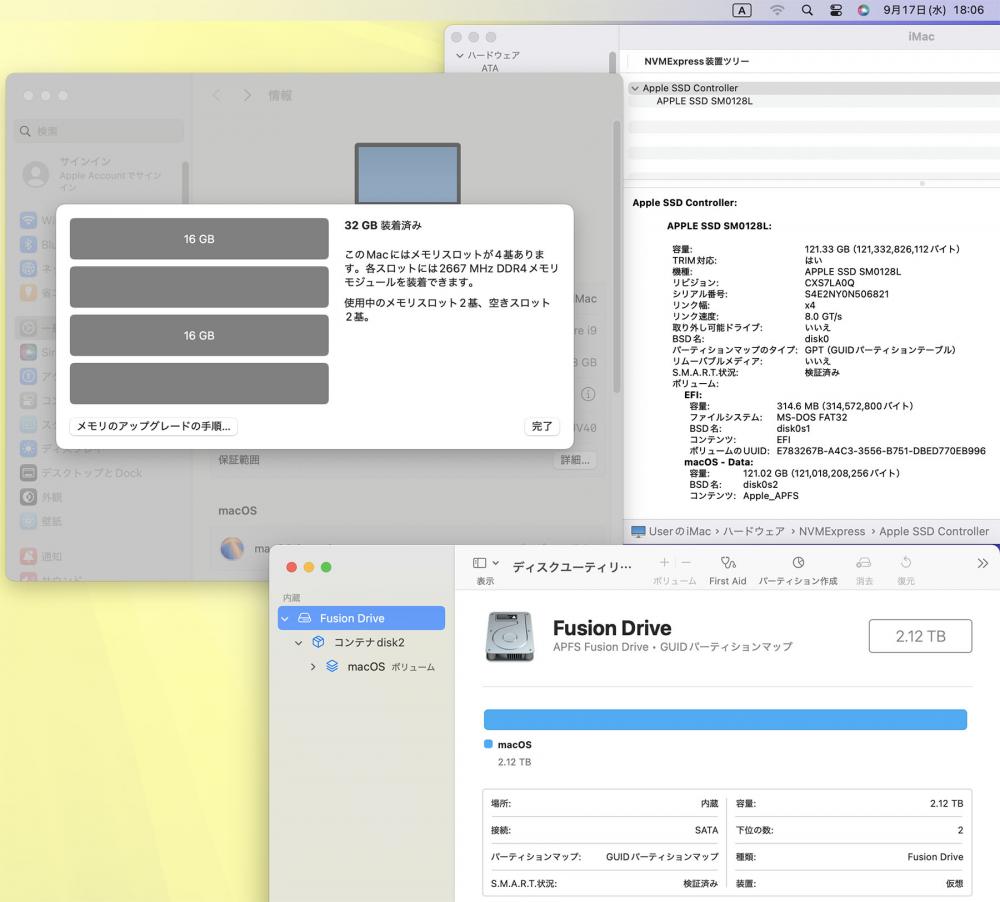Collapse the コンテナ disk2 chevron
Viewport: 1000px width, 902px height.
pos(299,643)
